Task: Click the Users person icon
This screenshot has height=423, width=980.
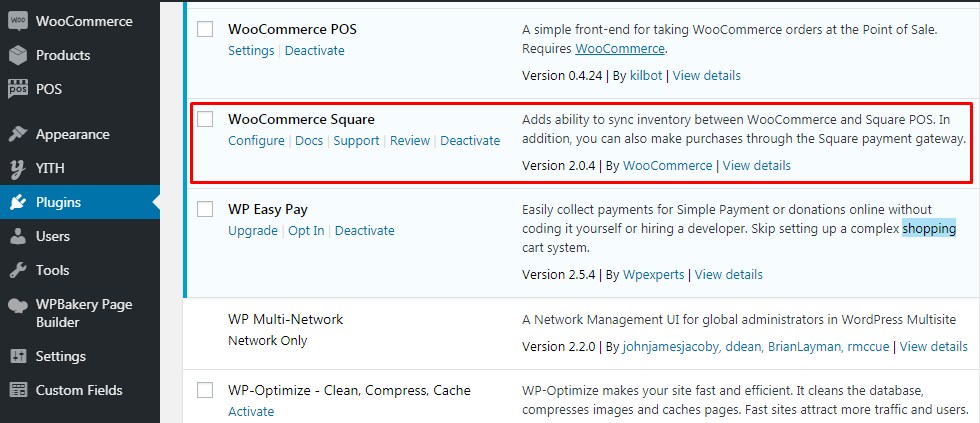Action: click(x=18, y=236)
